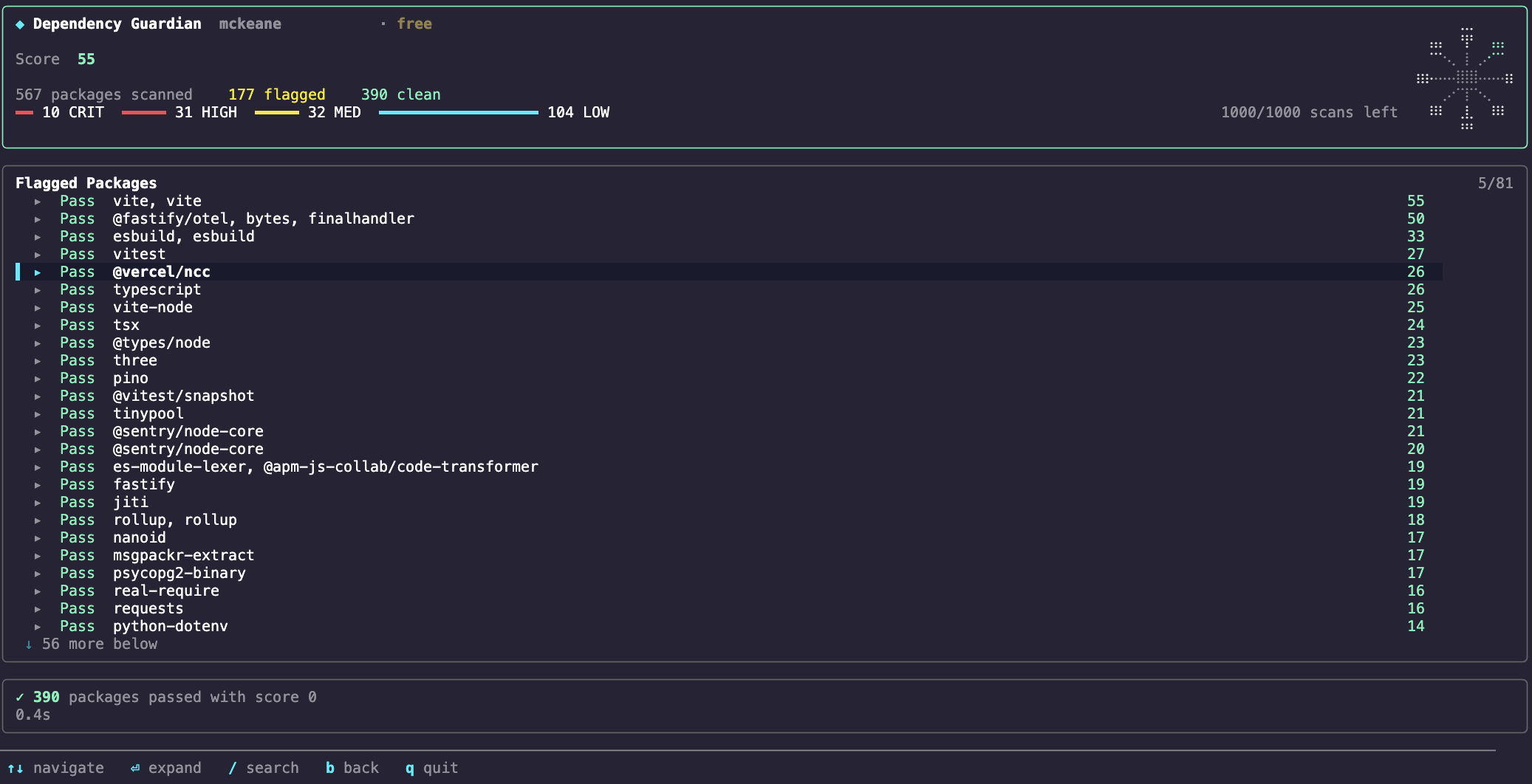Screen dimensions: 1532x784
Task: Click the back label in footer
Action: pos(361,768)
